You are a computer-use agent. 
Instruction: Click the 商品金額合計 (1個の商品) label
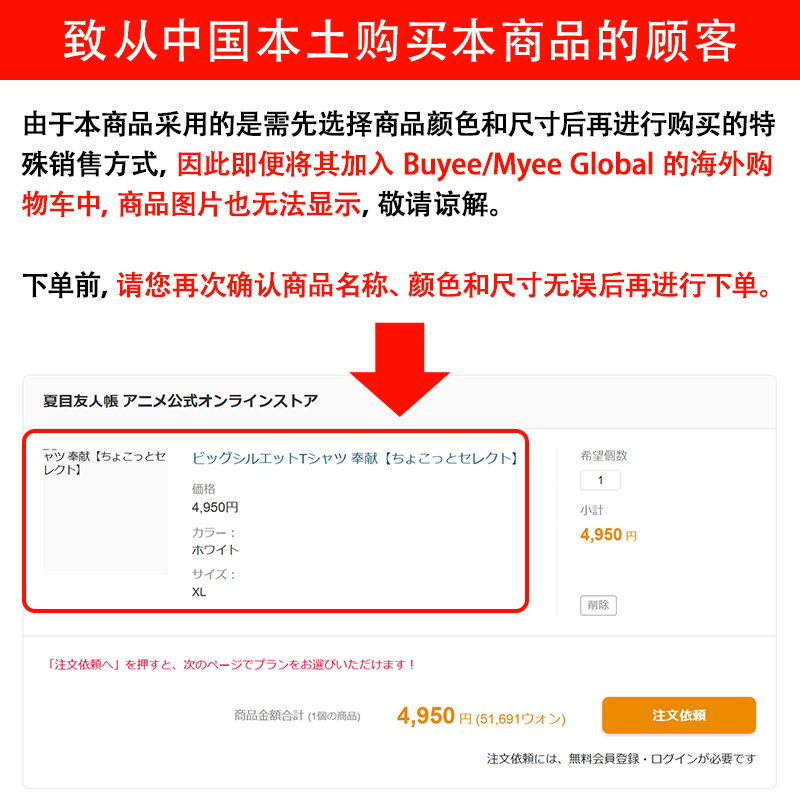tap(297, 716)
